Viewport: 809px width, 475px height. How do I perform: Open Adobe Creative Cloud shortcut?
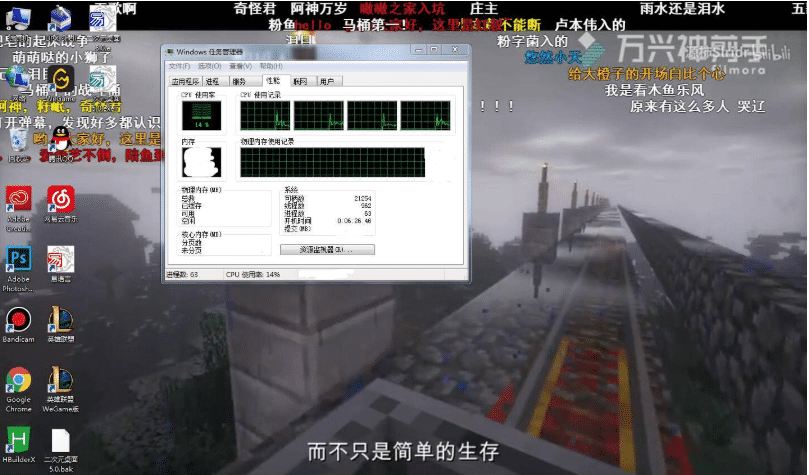19,199
